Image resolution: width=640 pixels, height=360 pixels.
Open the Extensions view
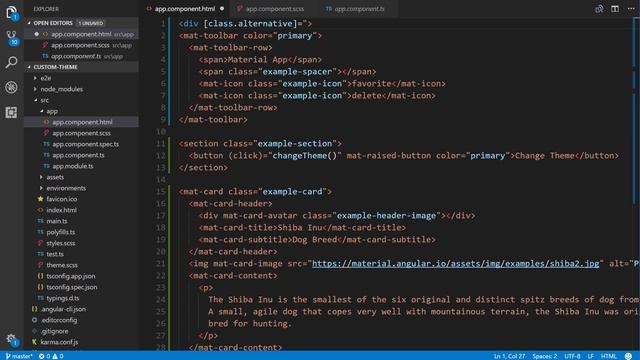[11, 112]
